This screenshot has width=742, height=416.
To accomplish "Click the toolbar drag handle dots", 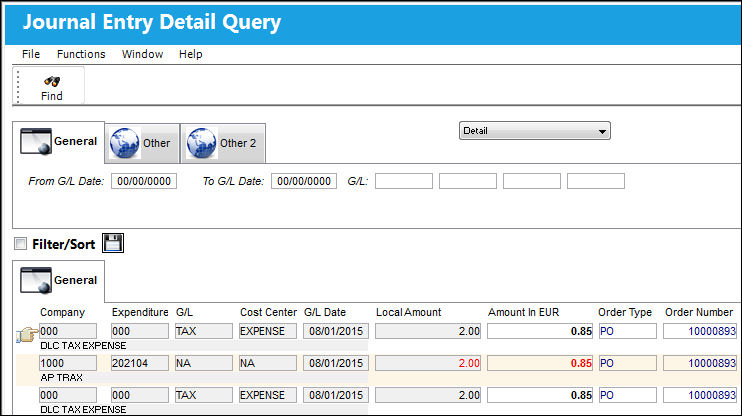I will (18, 86).
